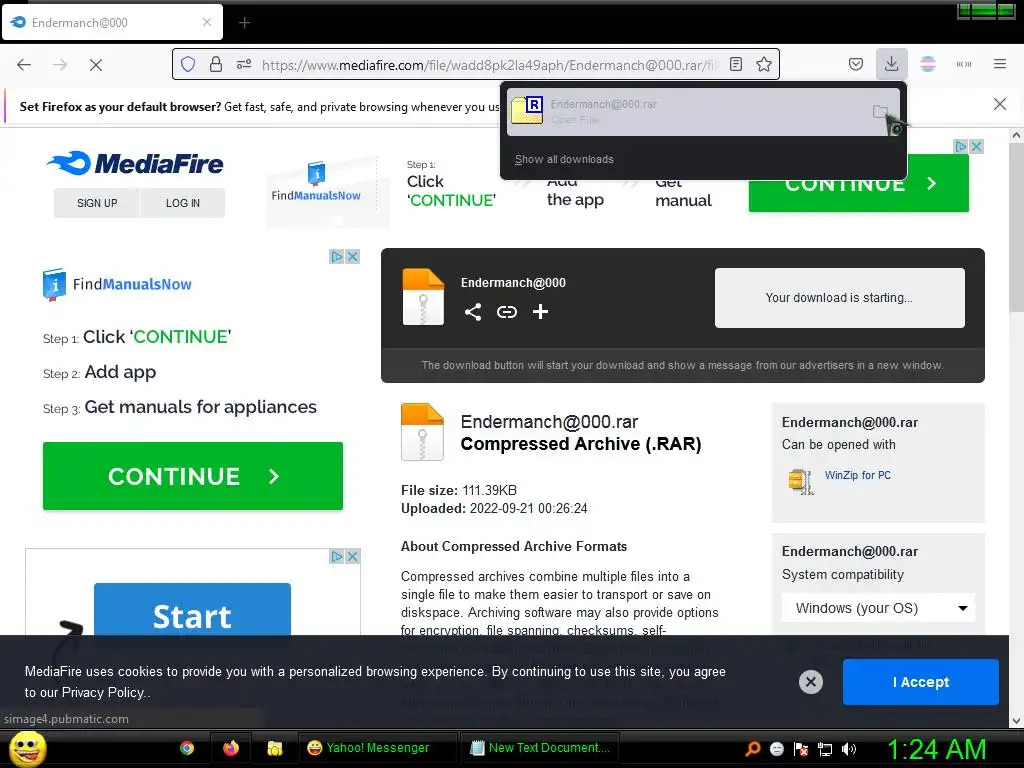Open the smiley Start menu button

click(x=27, y=748)
